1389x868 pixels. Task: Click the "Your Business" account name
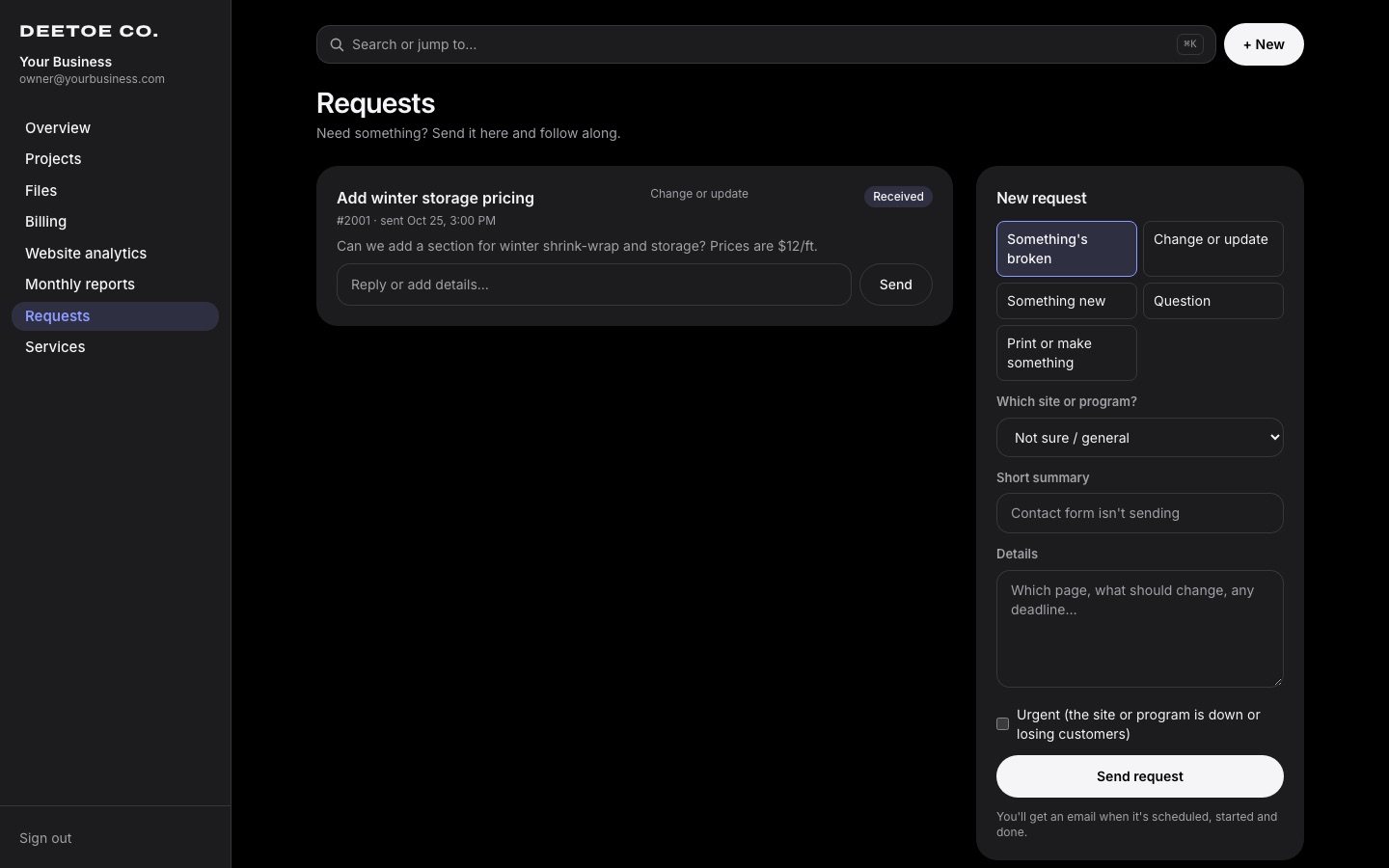[66, 62]
